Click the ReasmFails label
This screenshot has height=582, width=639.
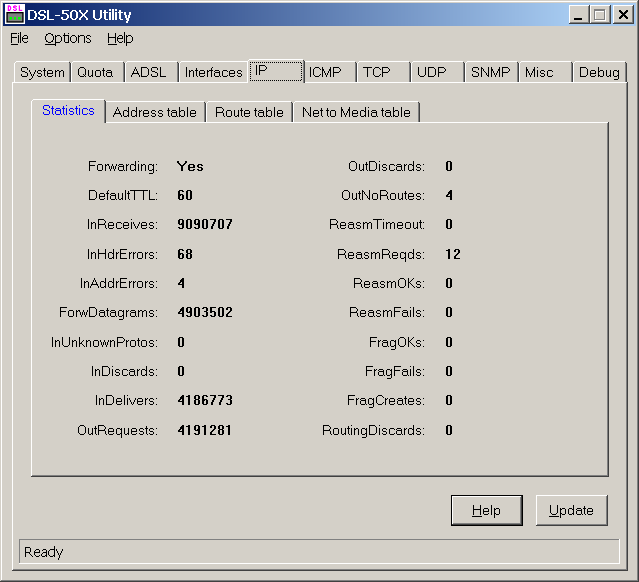[x=387, y=312]
